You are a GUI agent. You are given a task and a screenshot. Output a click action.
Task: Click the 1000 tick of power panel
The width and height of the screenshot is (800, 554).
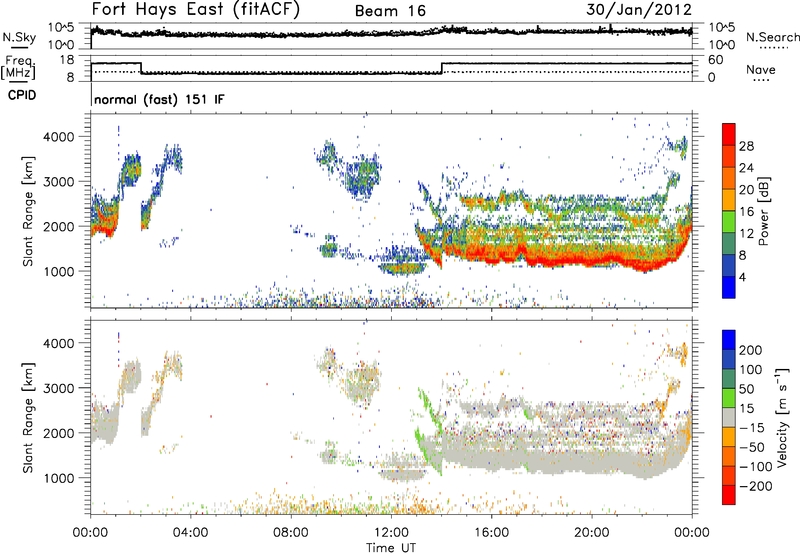(58, 271)
